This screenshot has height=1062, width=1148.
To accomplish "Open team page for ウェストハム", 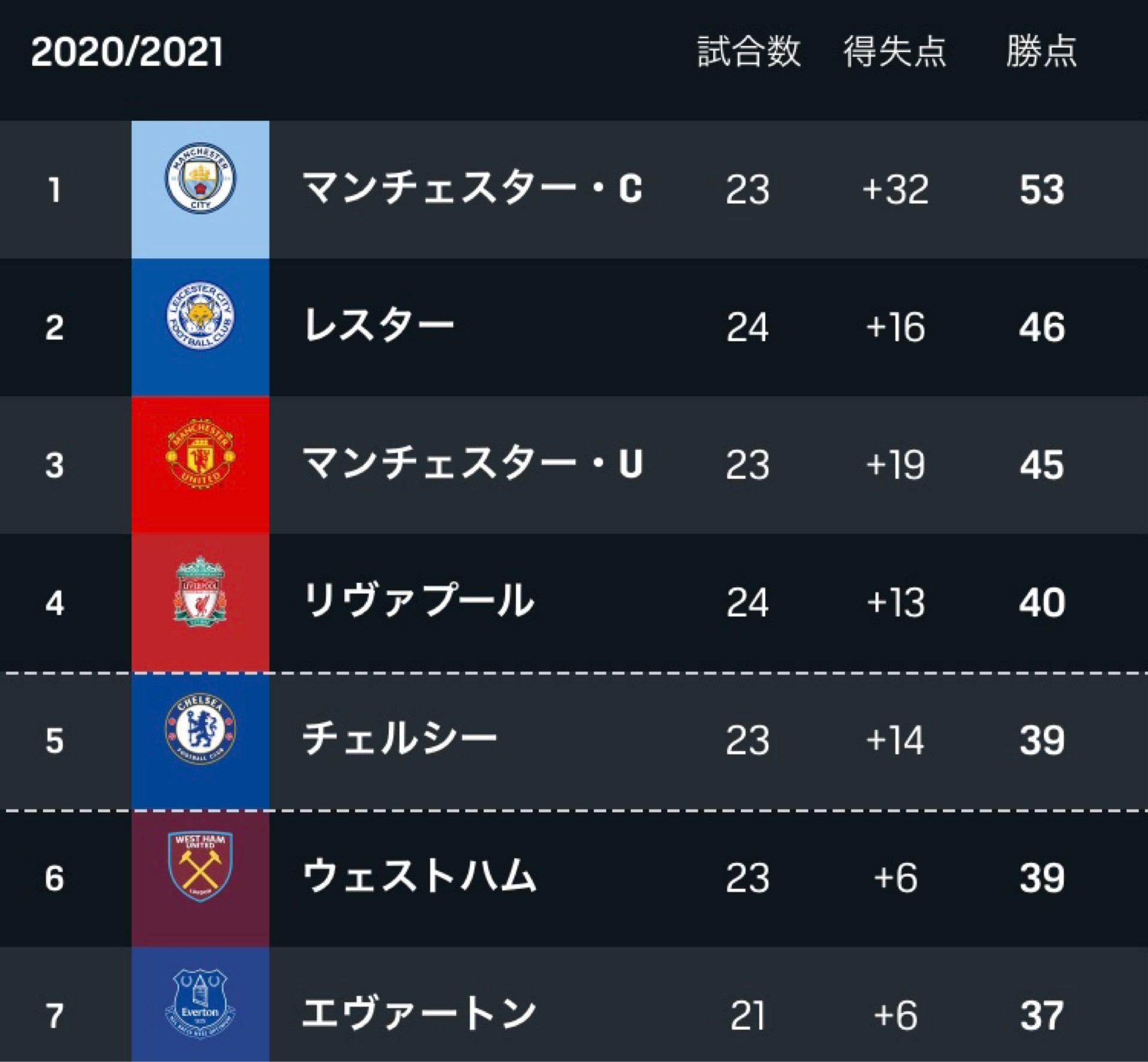I will click(x=419, y=876).
